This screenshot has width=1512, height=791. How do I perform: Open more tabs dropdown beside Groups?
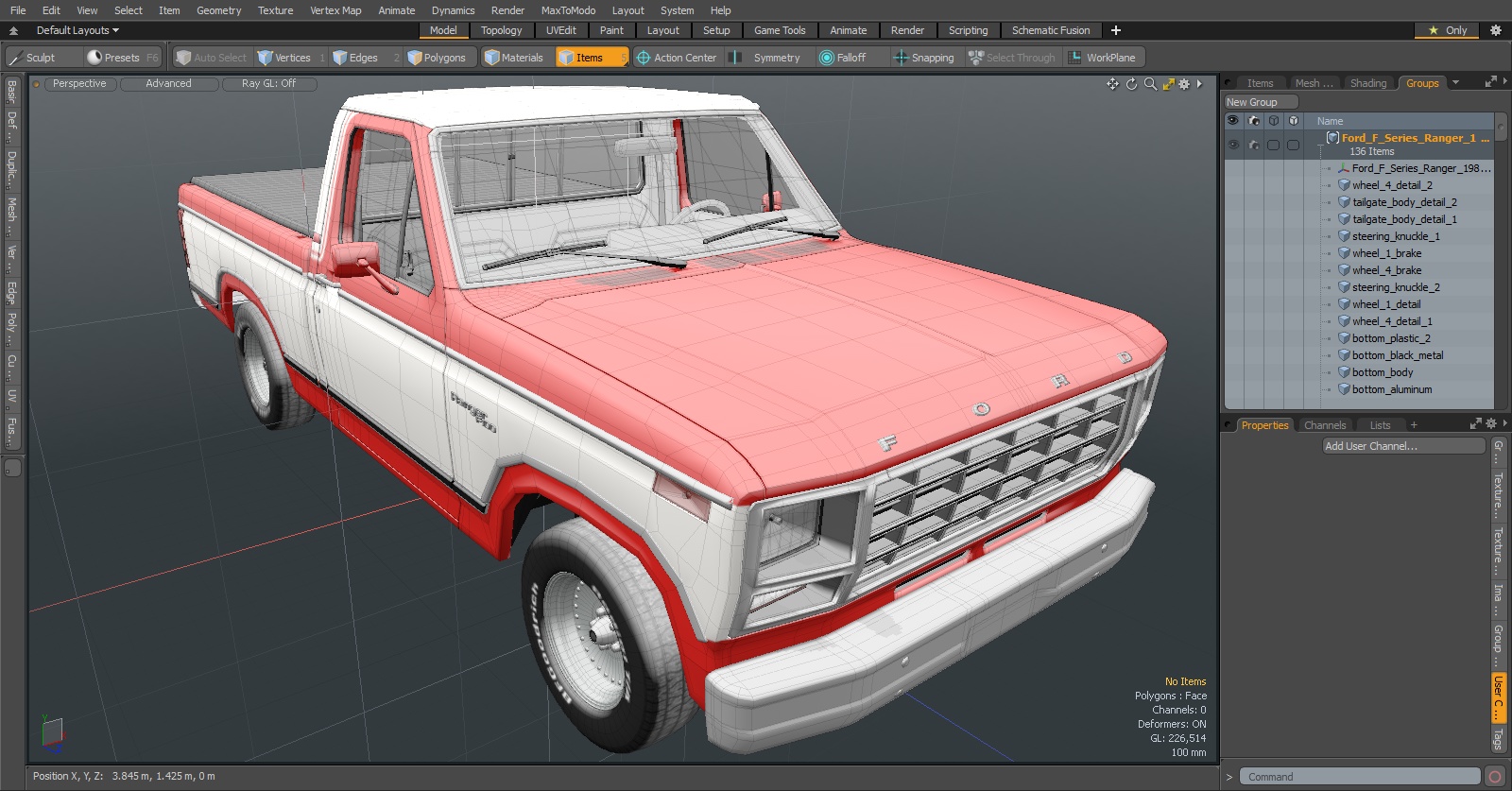click(1455, 83)
